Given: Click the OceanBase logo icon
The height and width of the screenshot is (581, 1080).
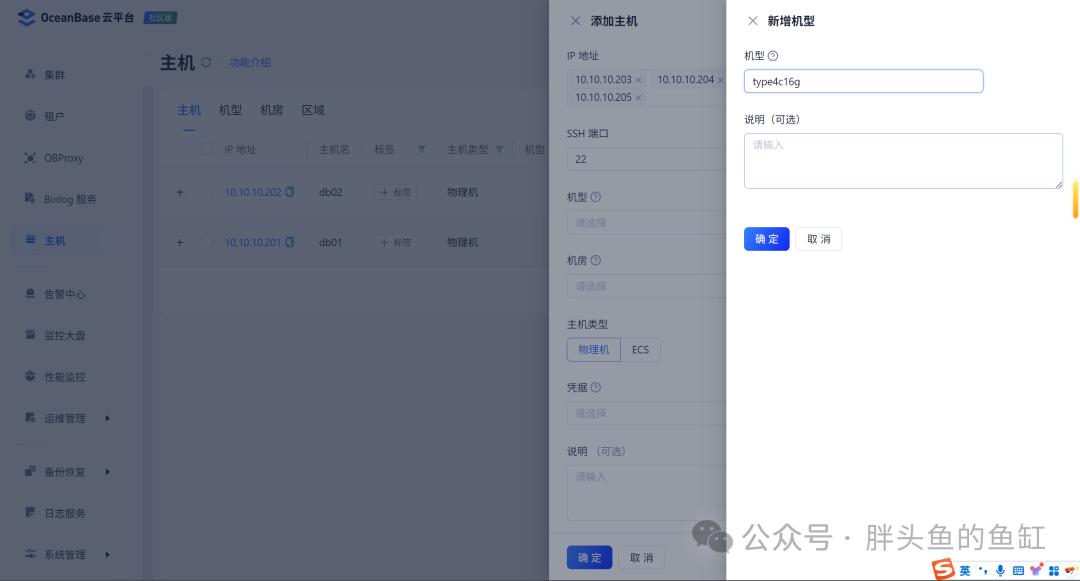Looking at the screenshot, I should [26, 18].
